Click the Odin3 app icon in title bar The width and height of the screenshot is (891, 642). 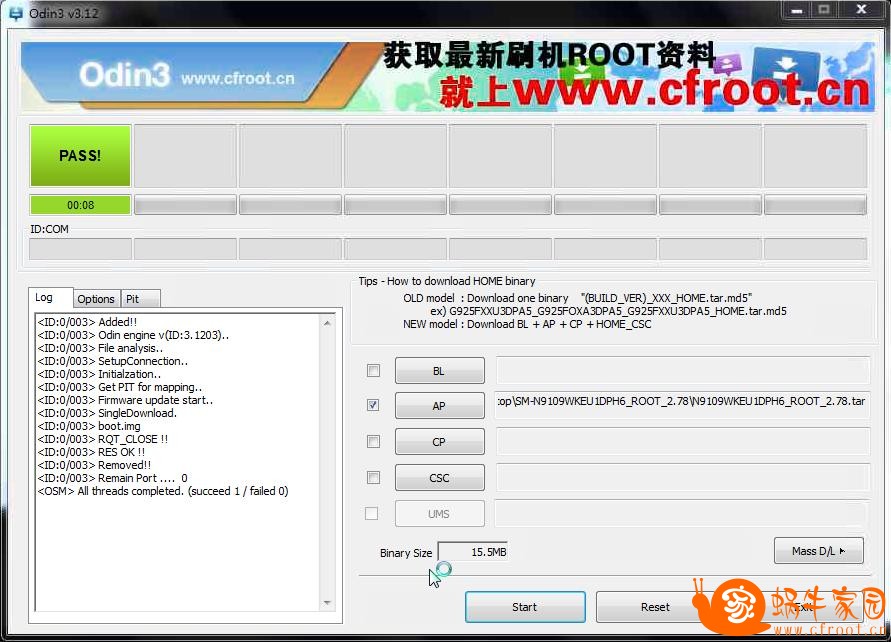[15, 12]
